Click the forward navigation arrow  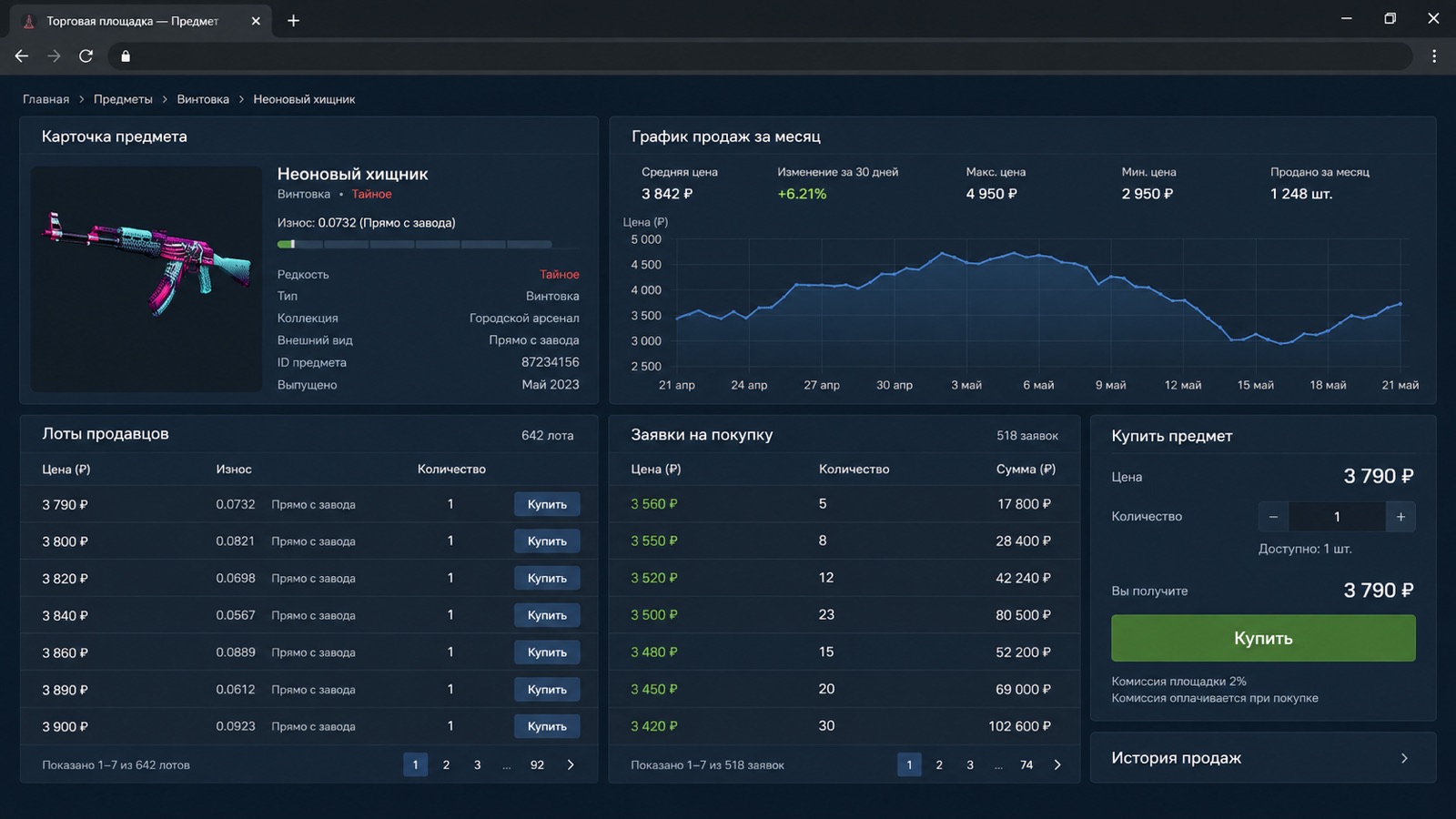pos(54,56)
